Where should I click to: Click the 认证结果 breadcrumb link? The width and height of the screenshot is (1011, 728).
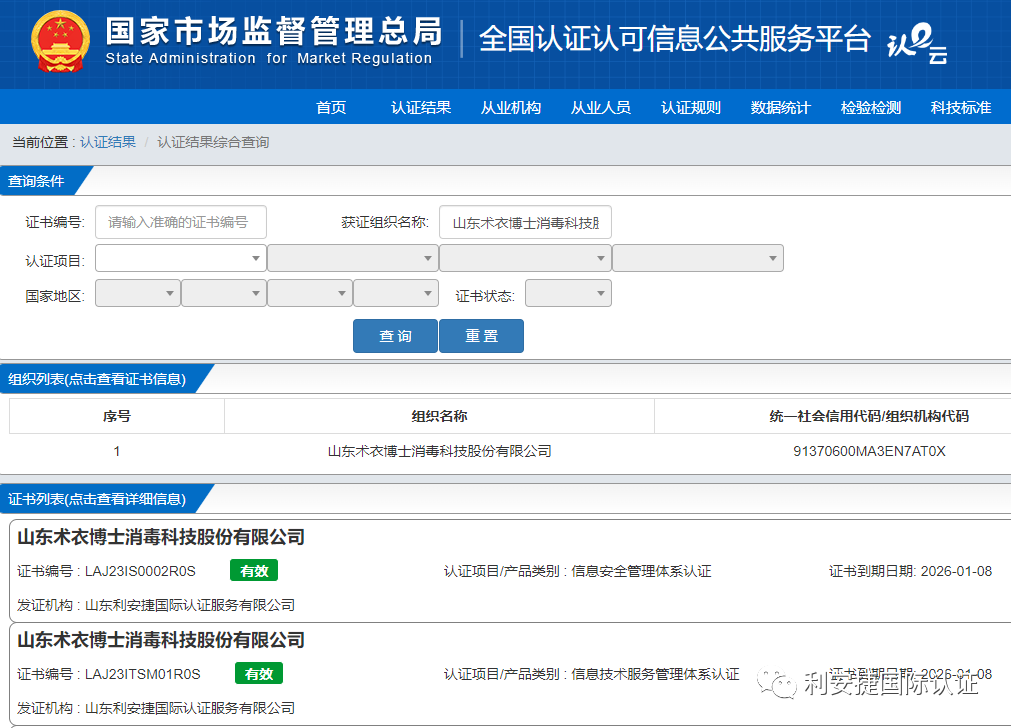click(108, 142)
